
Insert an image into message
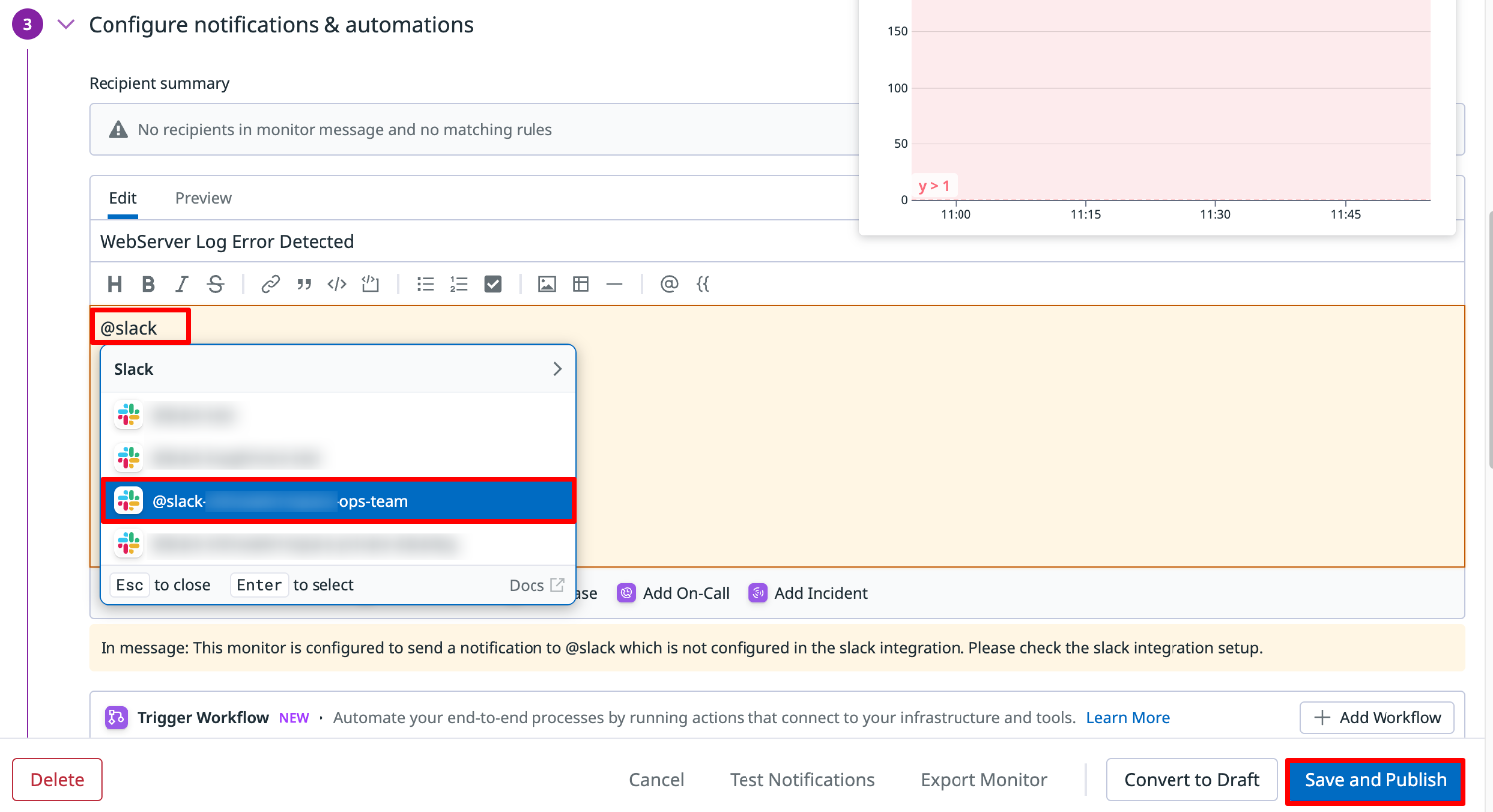click(x=547, y=284)
